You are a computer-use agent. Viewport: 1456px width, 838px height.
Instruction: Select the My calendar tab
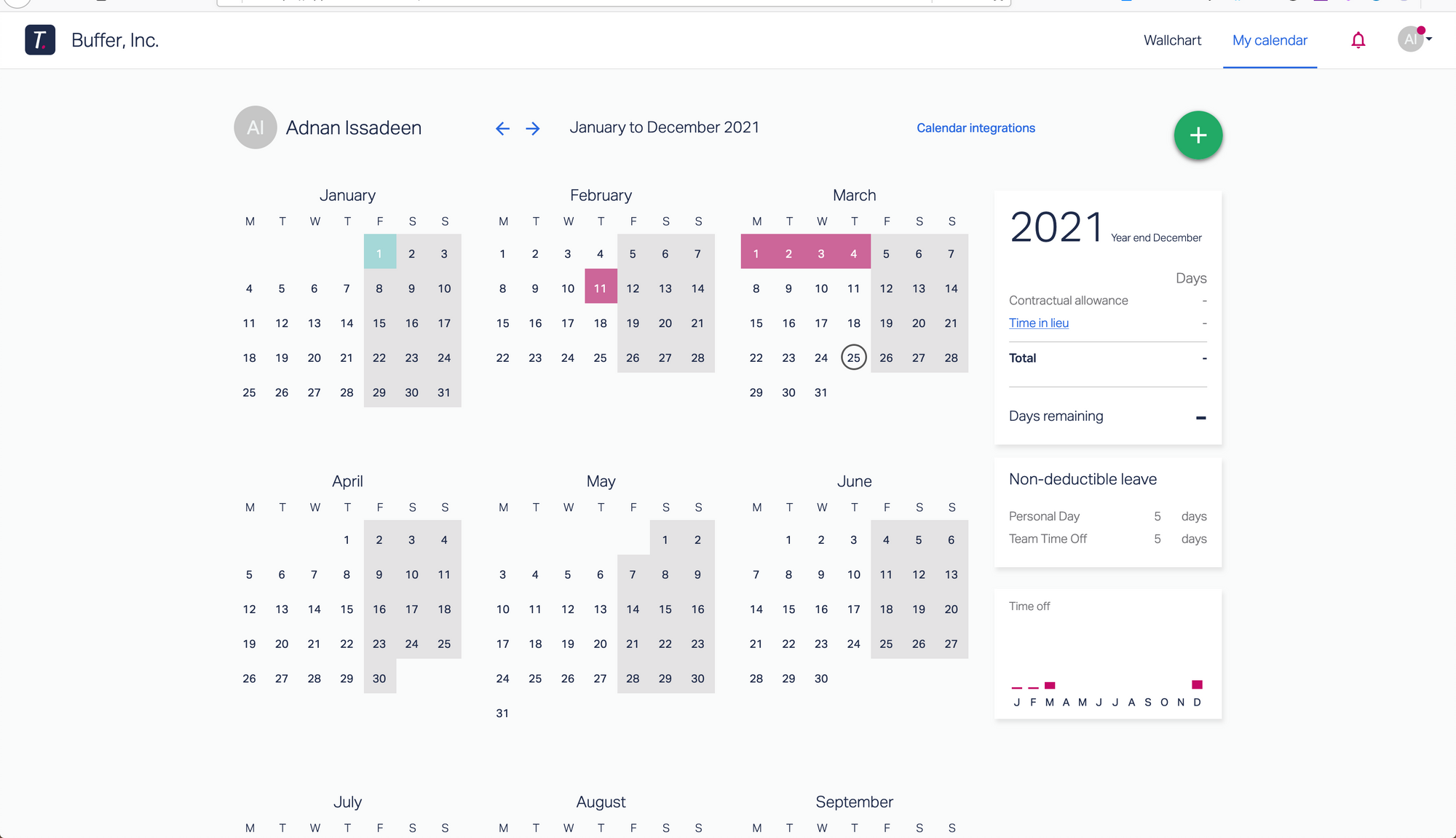(x=1270, y=40)
